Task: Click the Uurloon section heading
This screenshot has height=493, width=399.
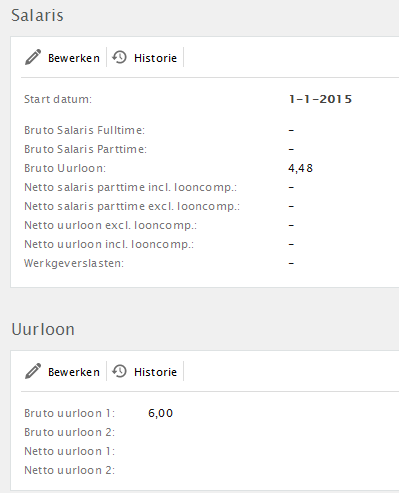Action: point(43,329)
